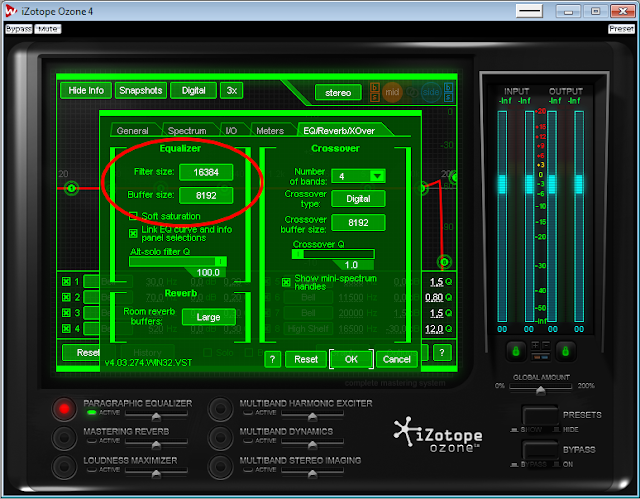Toggle Show mini-spectrum handles checkbox
Image resolution: width=640 pixels, height=499 pixels.
pos(286,282)
